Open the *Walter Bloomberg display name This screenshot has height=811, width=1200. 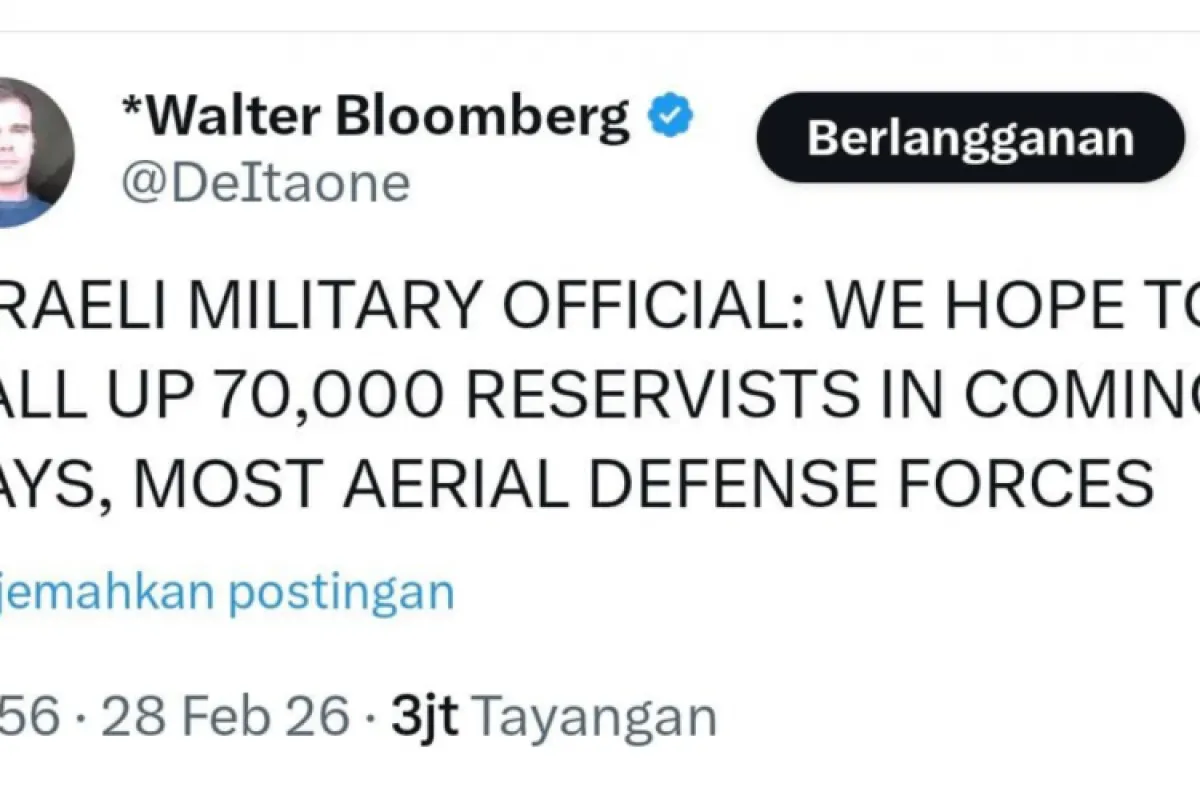(375, 120)
